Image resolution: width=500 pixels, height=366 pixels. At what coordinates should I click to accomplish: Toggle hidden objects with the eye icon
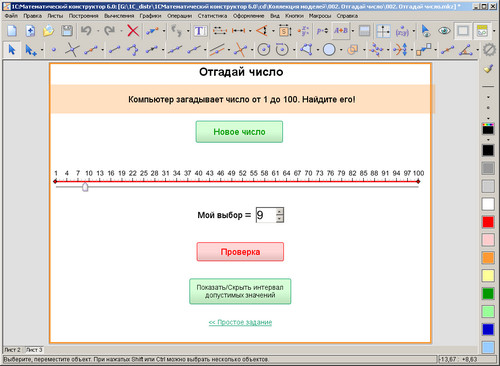click(x=444, y=31)
